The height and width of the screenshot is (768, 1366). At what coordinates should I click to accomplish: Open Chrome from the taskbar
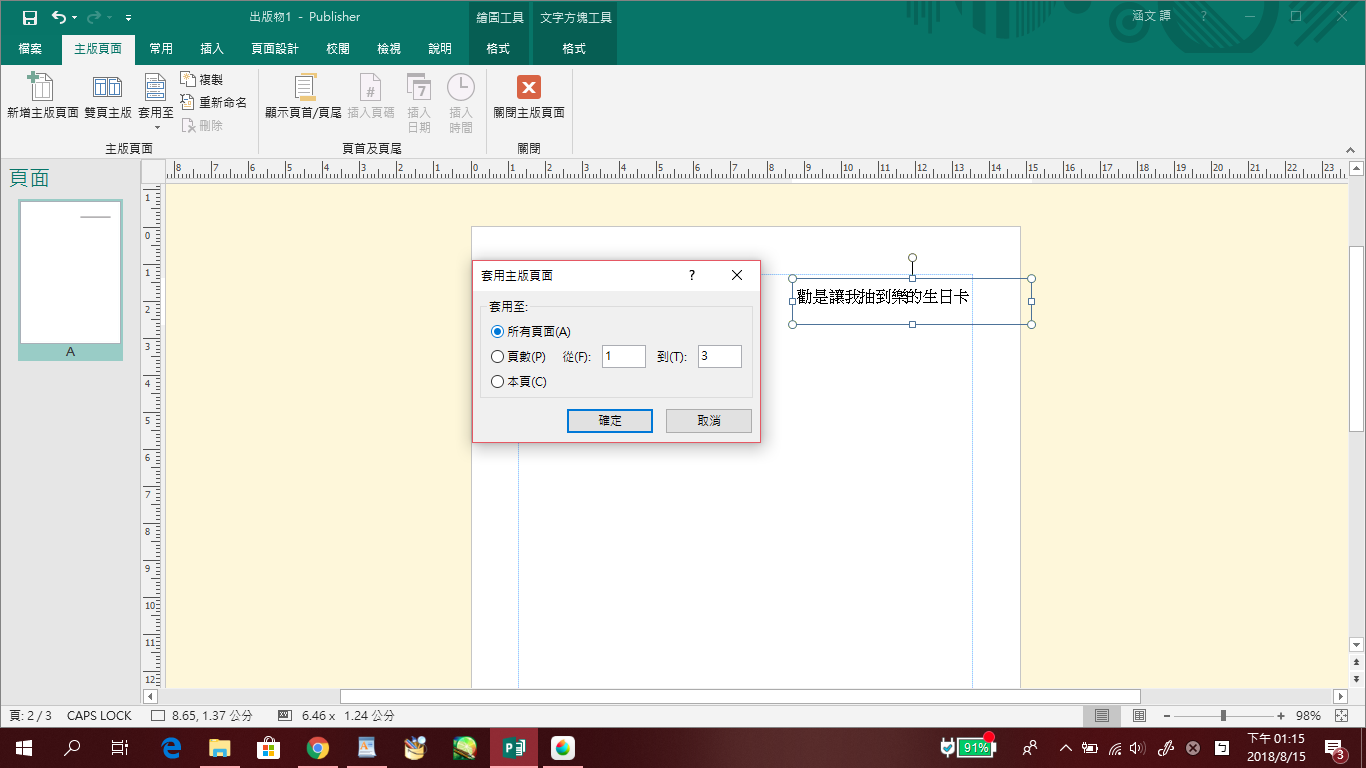point(318,747)
